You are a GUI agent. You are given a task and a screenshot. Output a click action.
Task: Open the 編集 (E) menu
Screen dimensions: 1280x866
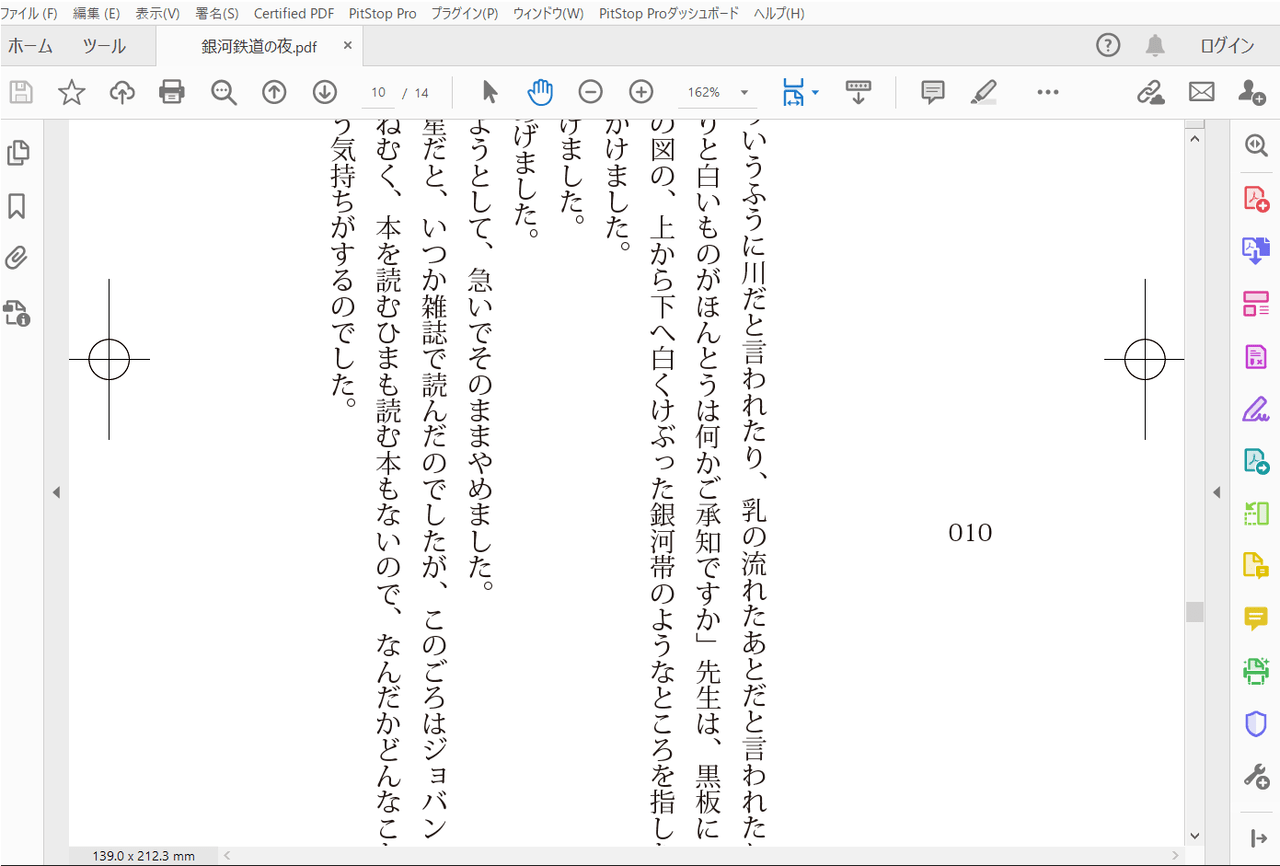[96, 13]
